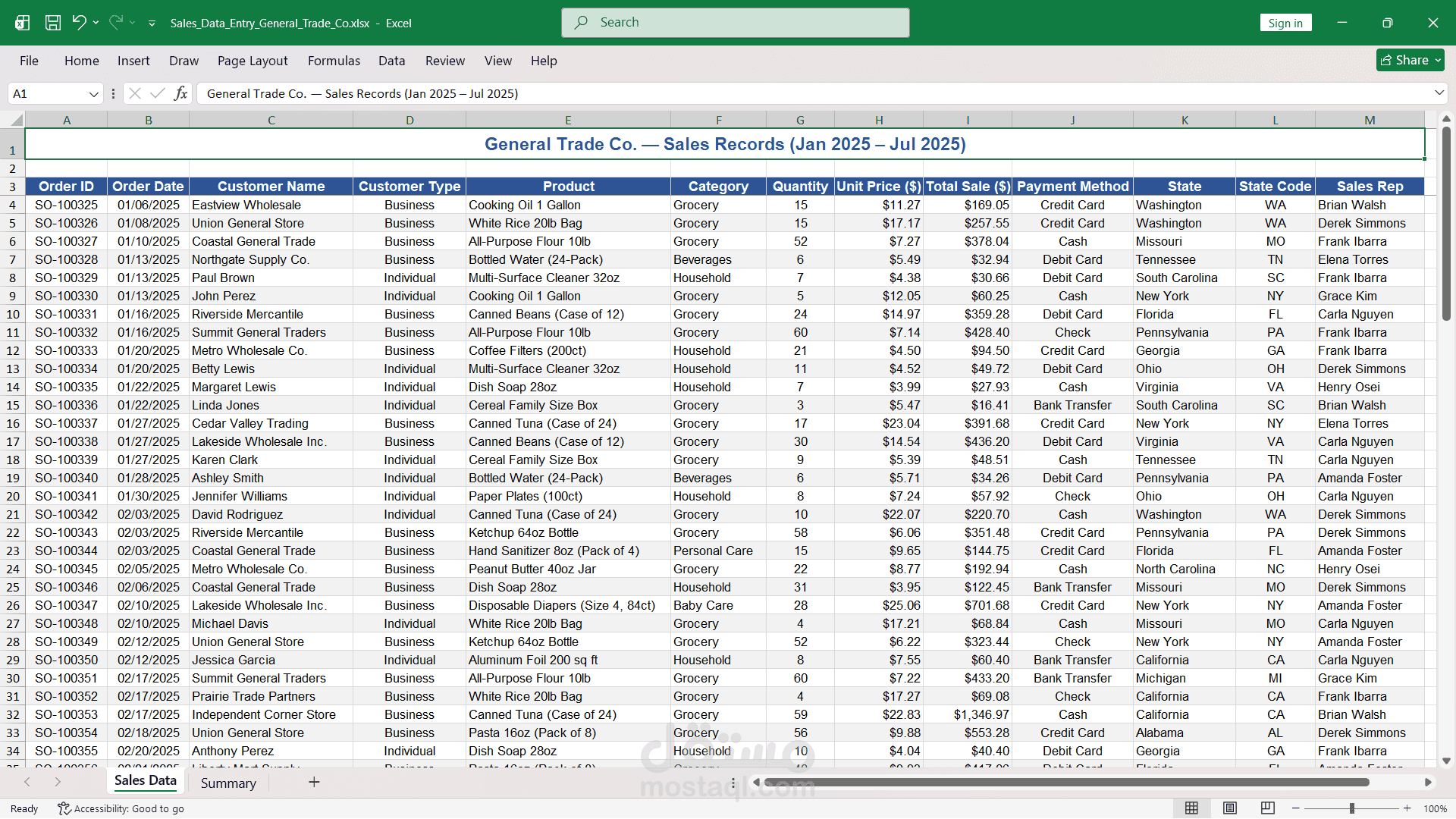Click the Redo arrow icon
This screenshot has height=819, width=1456.
pyautogui.click(x=115, y=23)
